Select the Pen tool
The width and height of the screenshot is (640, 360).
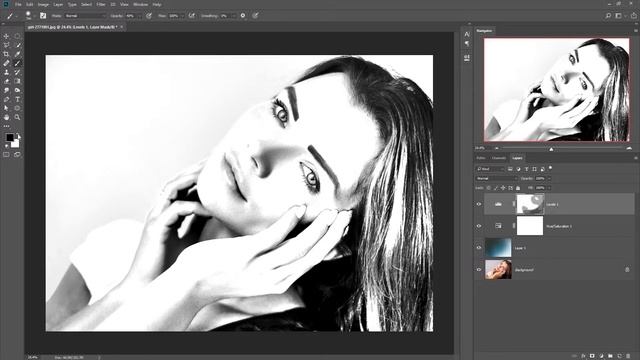tap(6, 99)
